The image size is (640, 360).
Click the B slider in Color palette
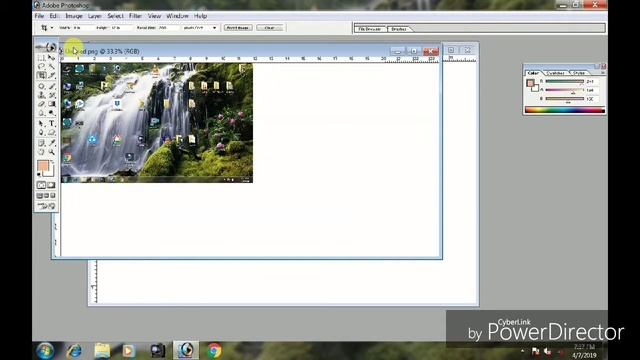click(x=565, y=99)
